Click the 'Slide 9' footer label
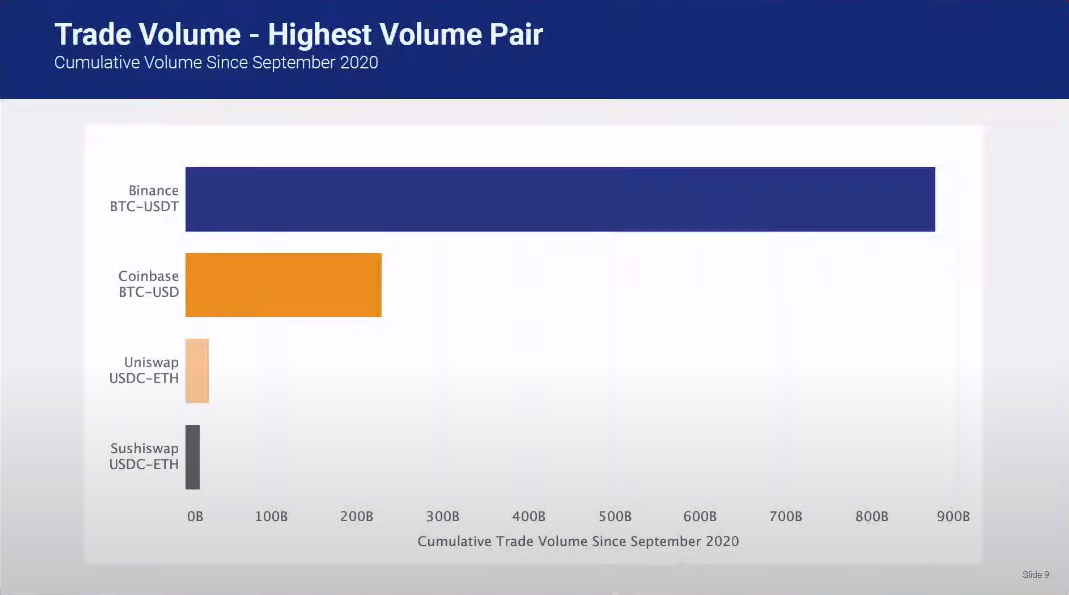The height and width of the screenshot is (595, 1069). 1036,575
